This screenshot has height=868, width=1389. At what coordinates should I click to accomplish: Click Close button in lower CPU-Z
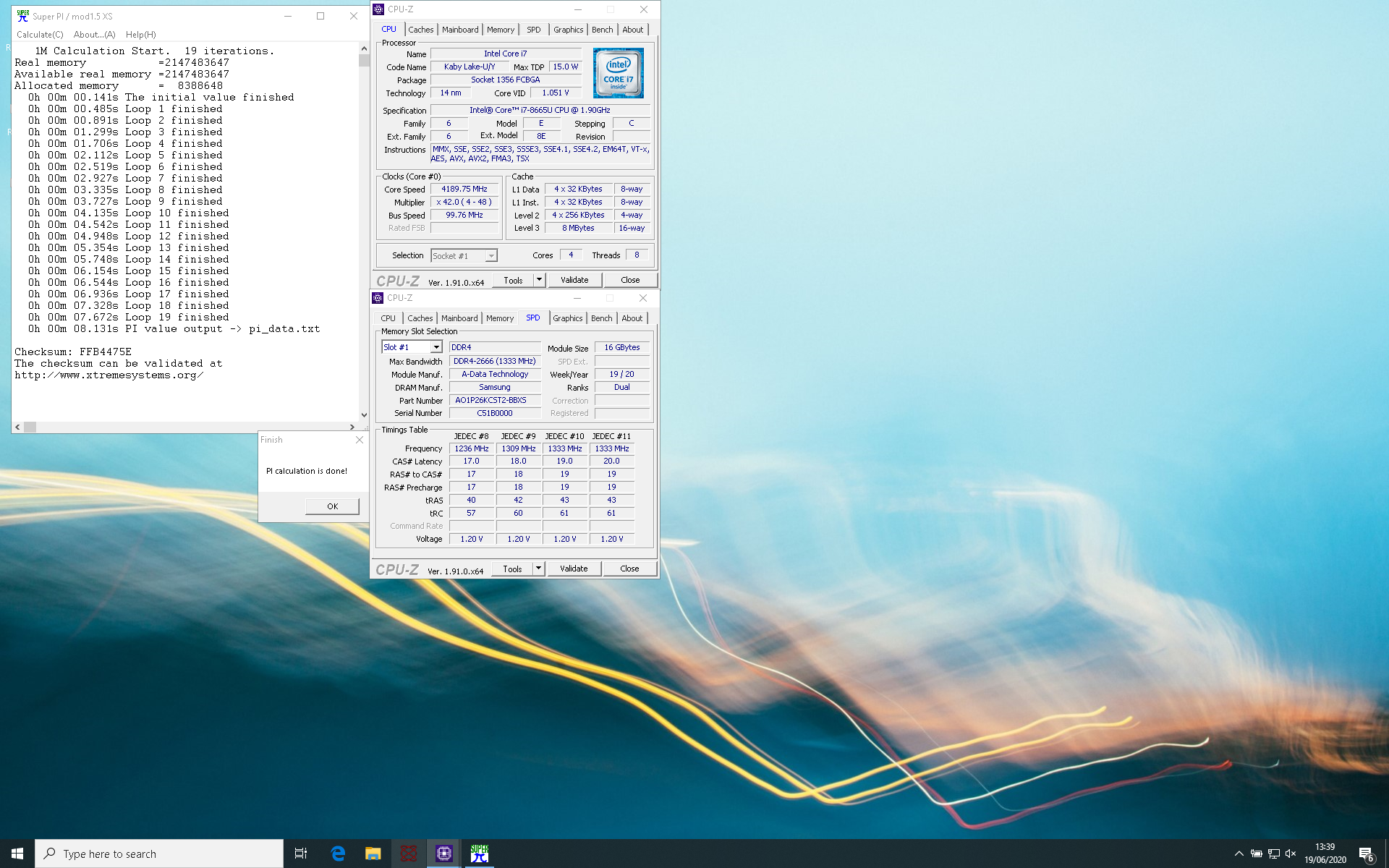(x=629, y=569)
